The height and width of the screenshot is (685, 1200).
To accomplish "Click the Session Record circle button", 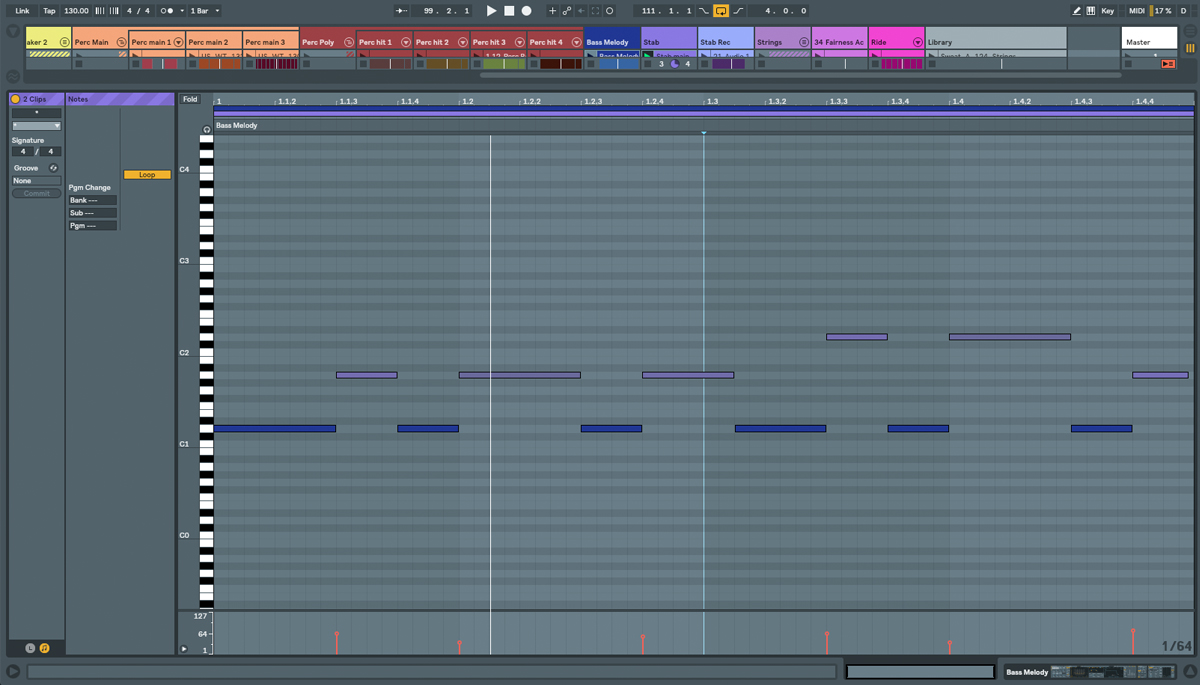I will click(610, 11).
